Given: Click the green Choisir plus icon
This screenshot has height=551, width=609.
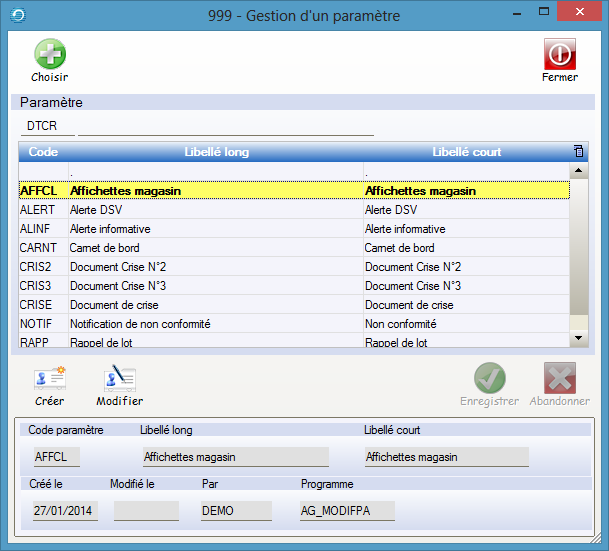Looking at the screenshot, I should pos(49,54).
